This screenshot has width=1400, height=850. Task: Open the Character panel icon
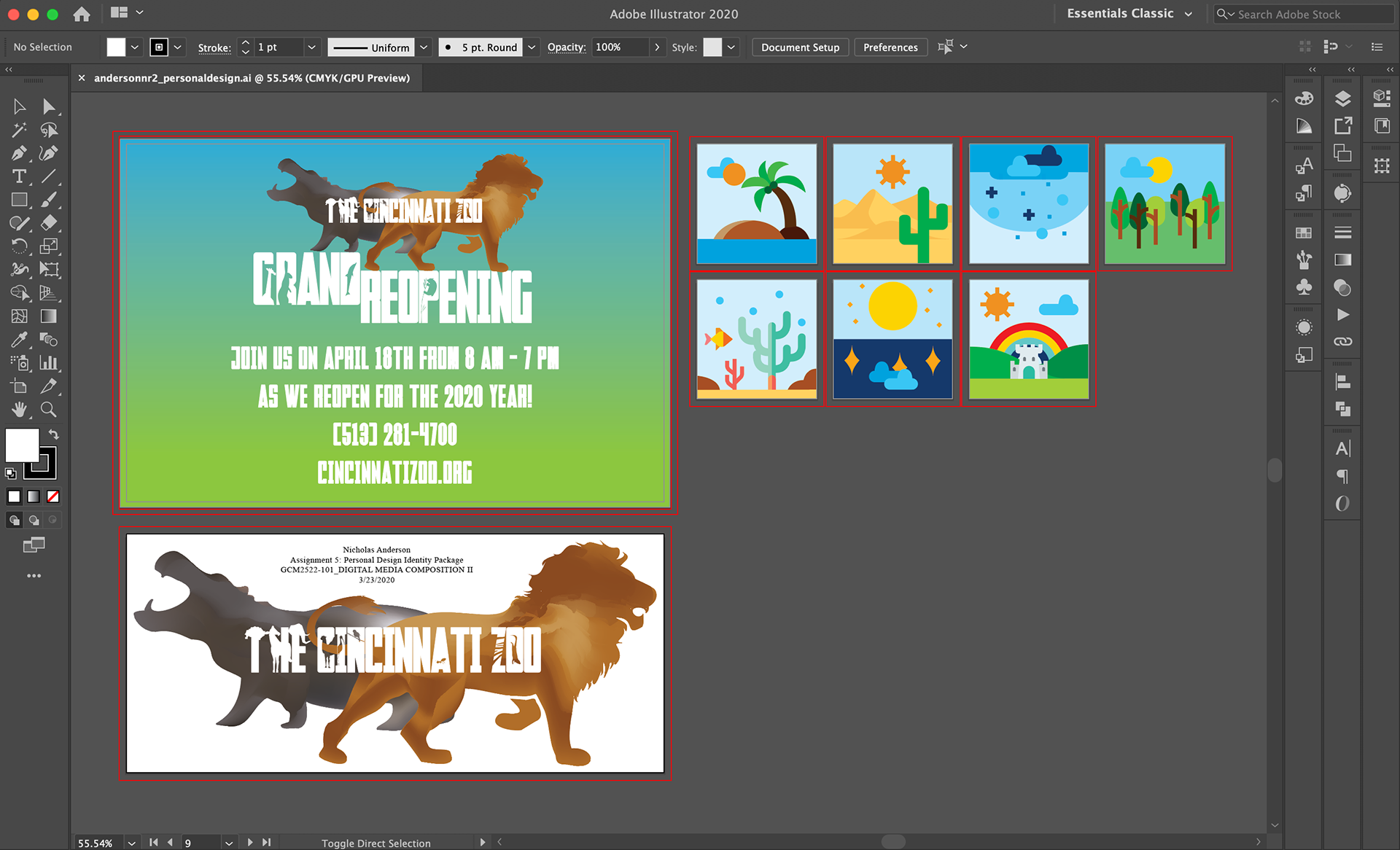click(x=1342, y=448)
